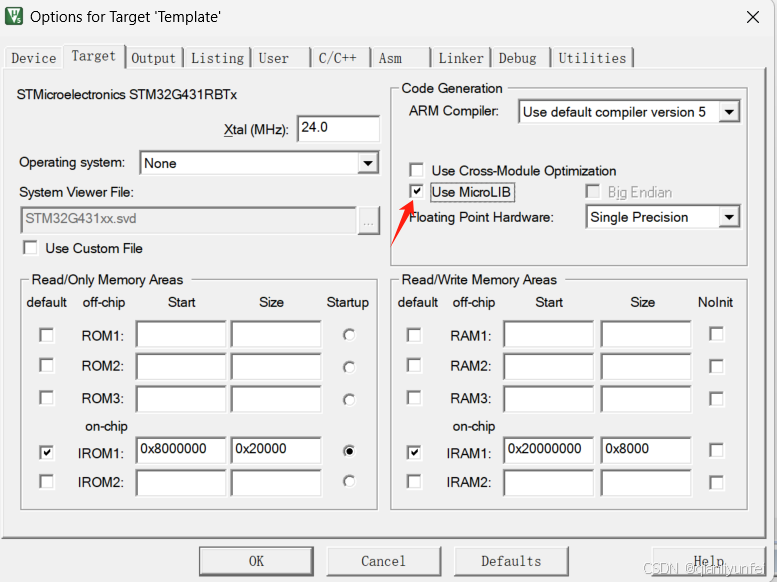Select the IROM2 Startup radio button
This screenshot has height=582, width=777.
(x=349, y=481)
